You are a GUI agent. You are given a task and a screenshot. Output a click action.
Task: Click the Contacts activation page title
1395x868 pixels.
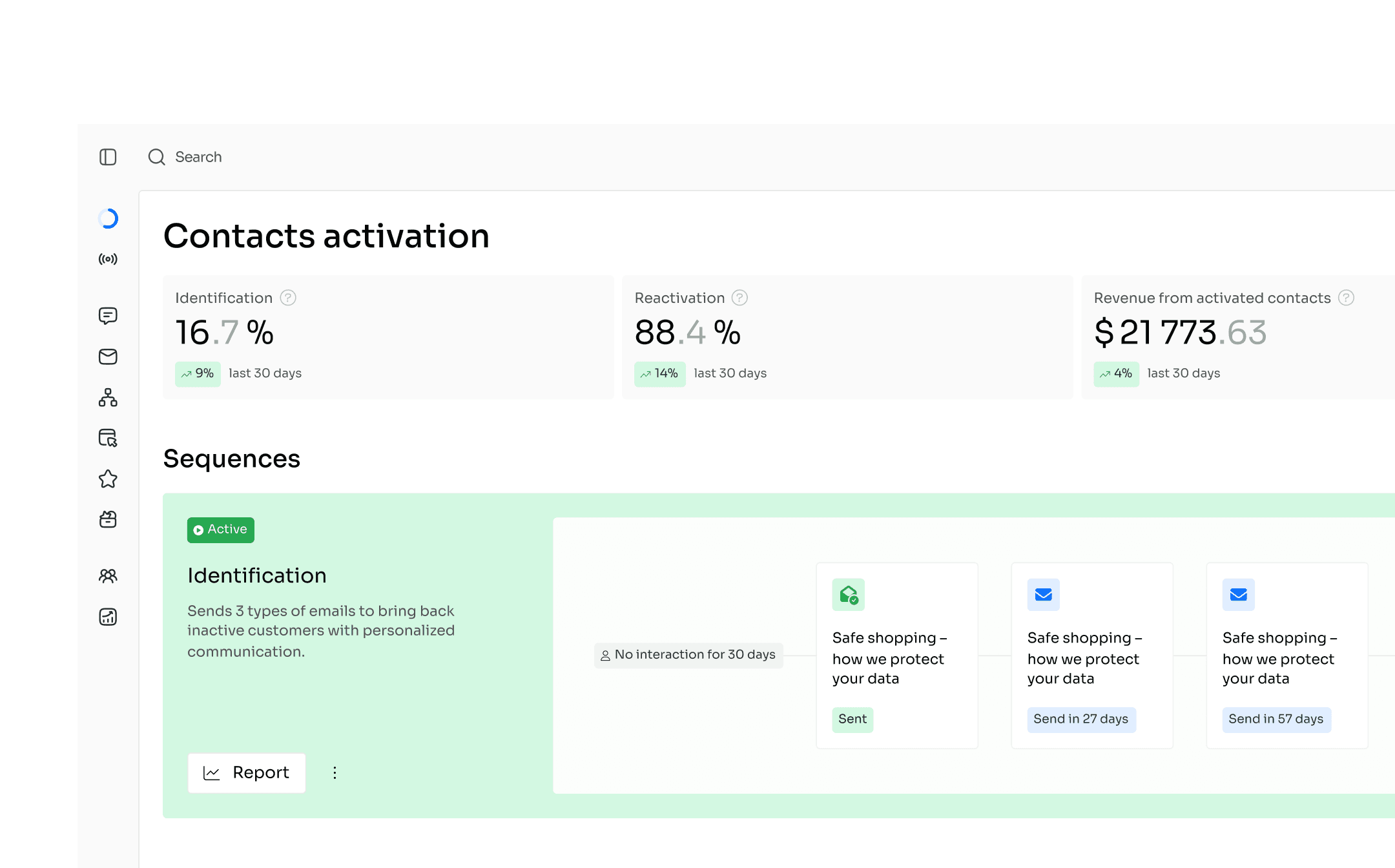pyautogui.click(x=326, y=236)
